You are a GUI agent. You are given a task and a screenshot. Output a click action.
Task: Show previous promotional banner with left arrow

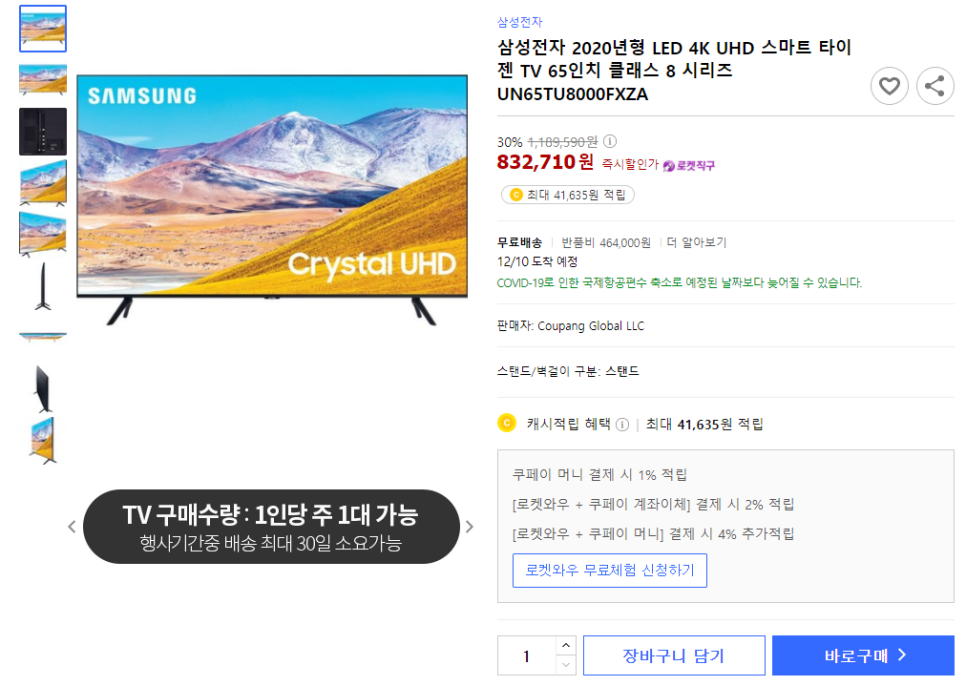71,527
